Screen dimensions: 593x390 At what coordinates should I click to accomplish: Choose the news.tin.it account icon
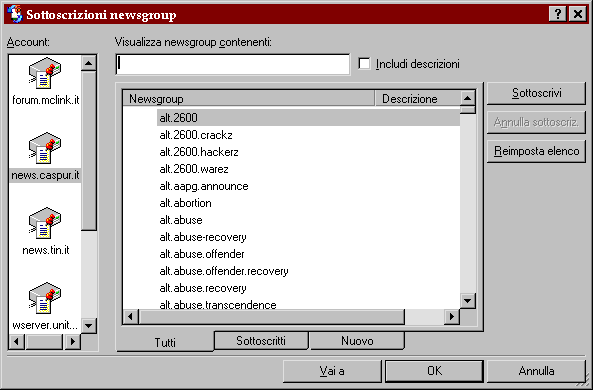coord(45,223)
